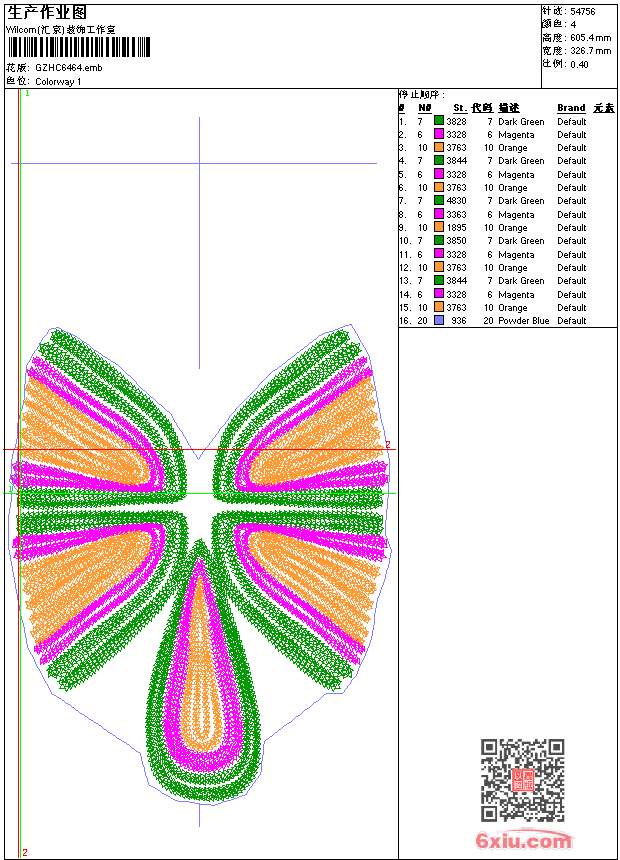Click the GZHC6464.emb file name
The height and width of the screenshot is (860, 620).
click(x=69, y=67)
